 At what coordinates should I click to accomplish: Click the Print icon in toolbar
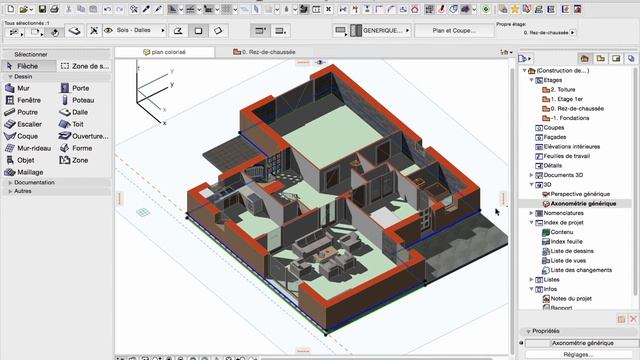54,9
